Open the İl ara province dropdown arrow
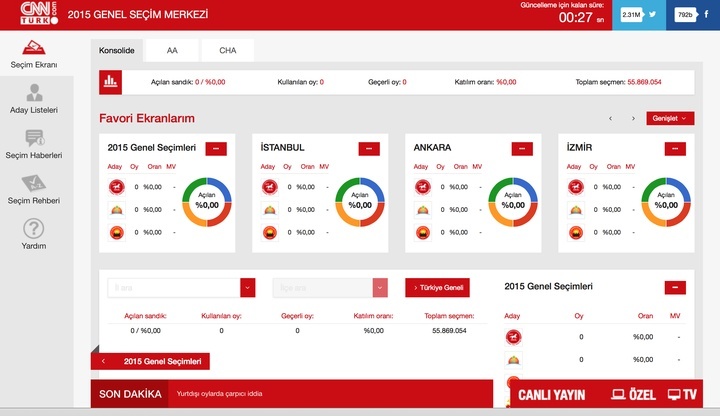This screenshot has height=416, width=720. (x=248, y=288)
